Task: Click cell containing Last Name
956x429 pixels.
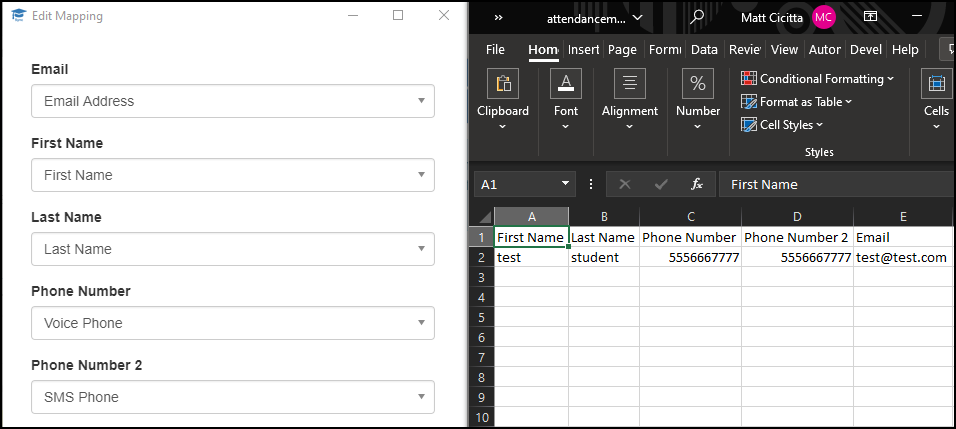Action: tap(604, 237)
